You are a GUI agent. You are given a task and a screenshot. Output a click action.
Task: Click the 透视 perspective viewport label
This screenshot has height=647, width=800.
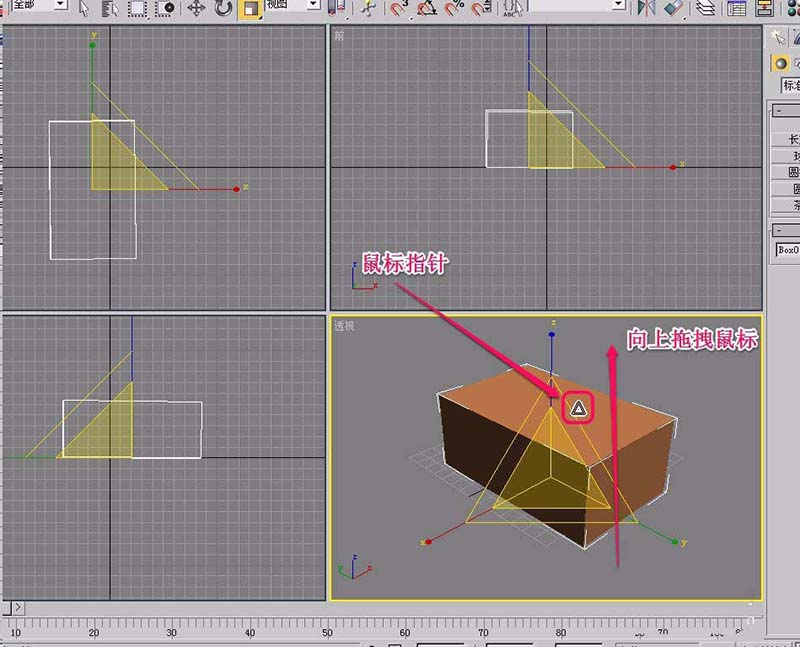click(x=344, y=325)
